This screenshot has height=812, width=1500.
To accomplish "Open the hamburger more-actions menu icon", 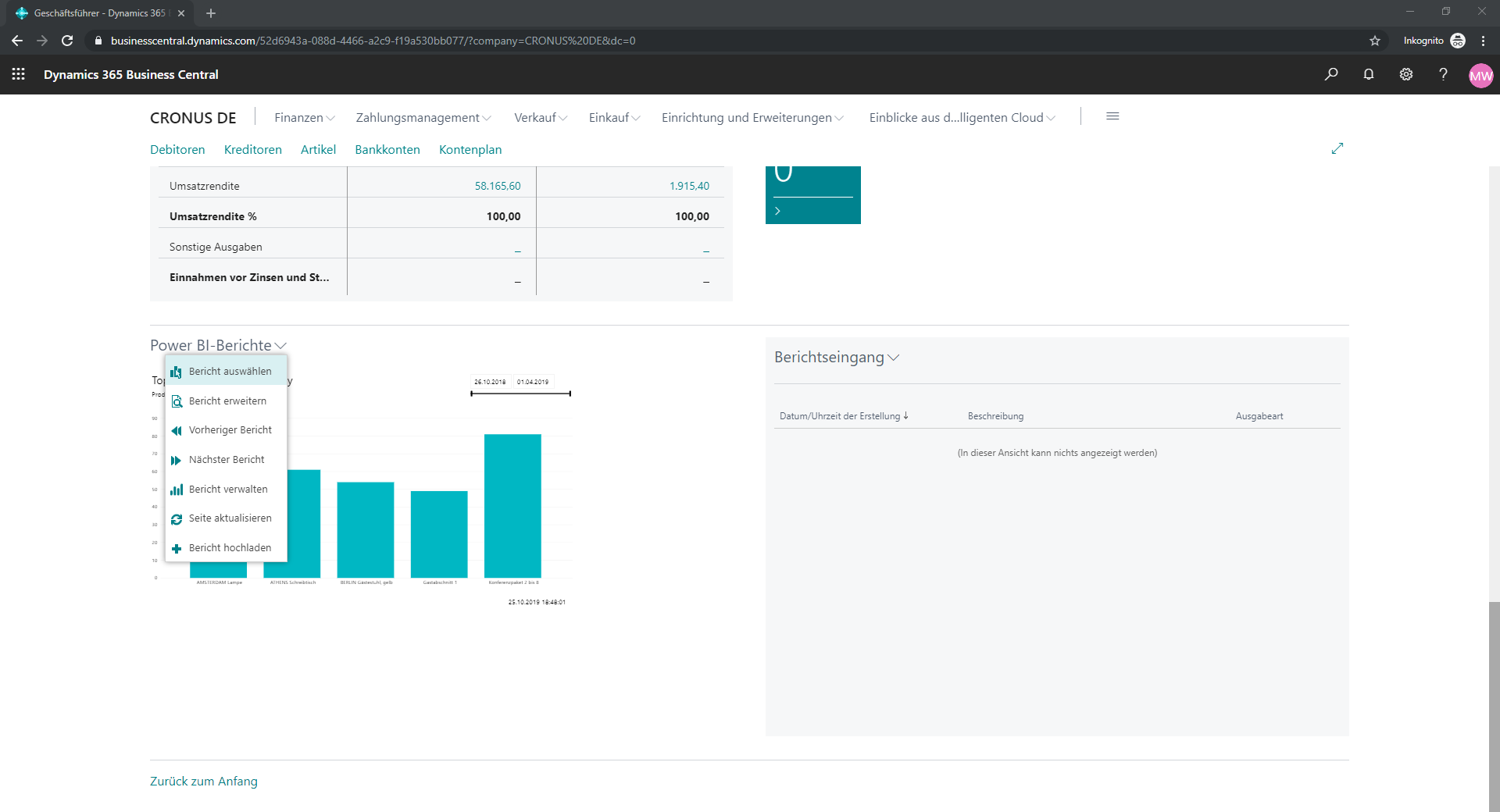I will [1113, 116].
